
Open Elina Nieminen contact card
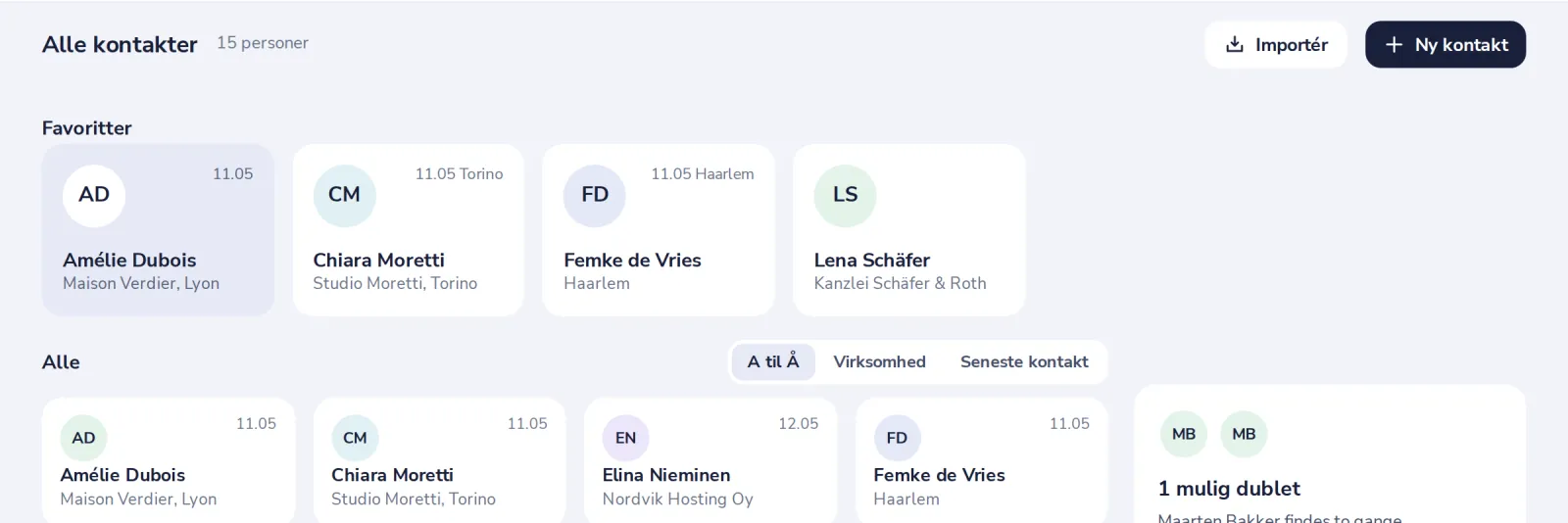pyautogui.click(x=710, y=460)
